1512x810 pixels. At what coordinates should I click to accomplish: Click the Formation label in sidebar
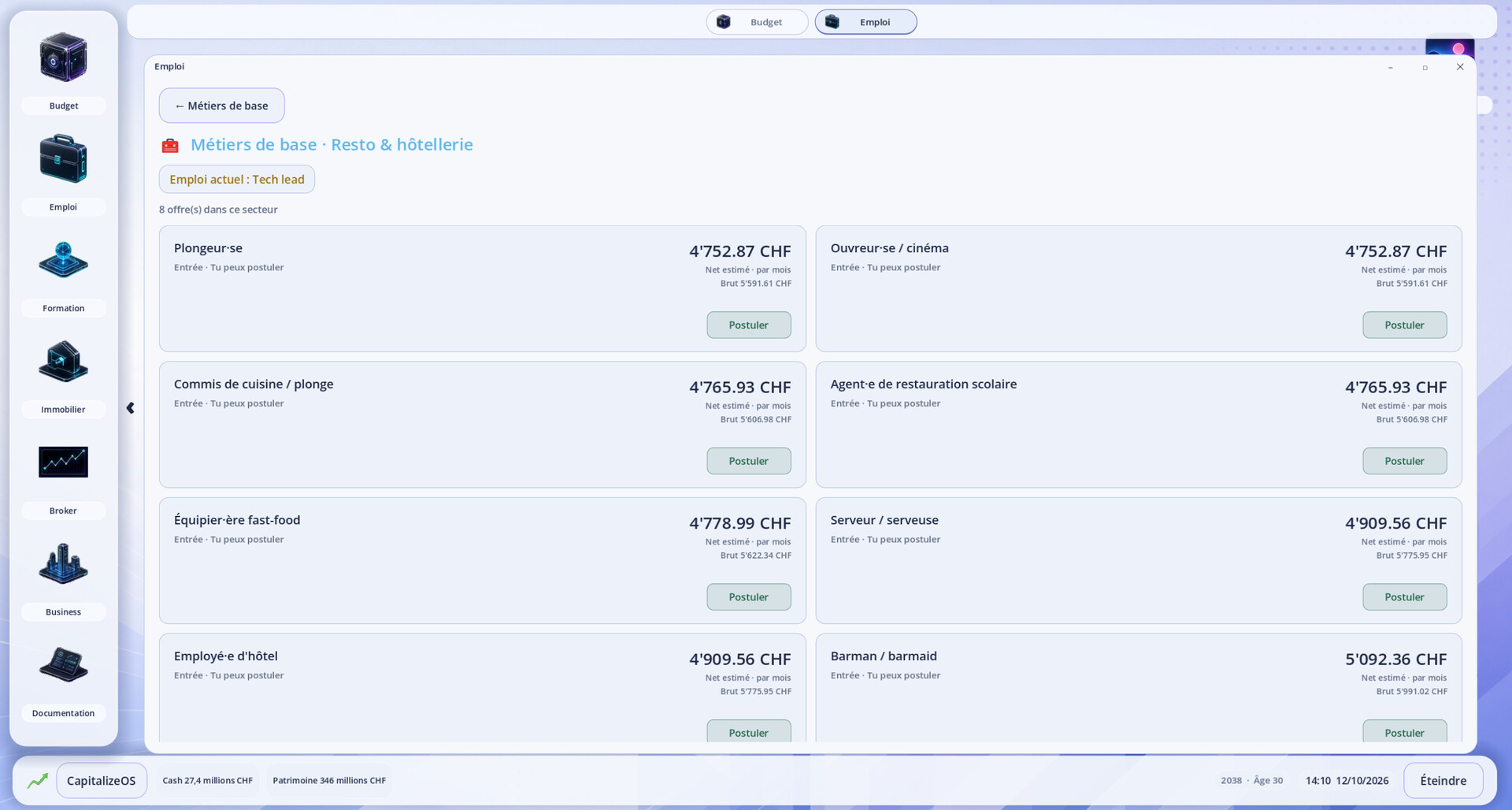click(x=63, y=308)
